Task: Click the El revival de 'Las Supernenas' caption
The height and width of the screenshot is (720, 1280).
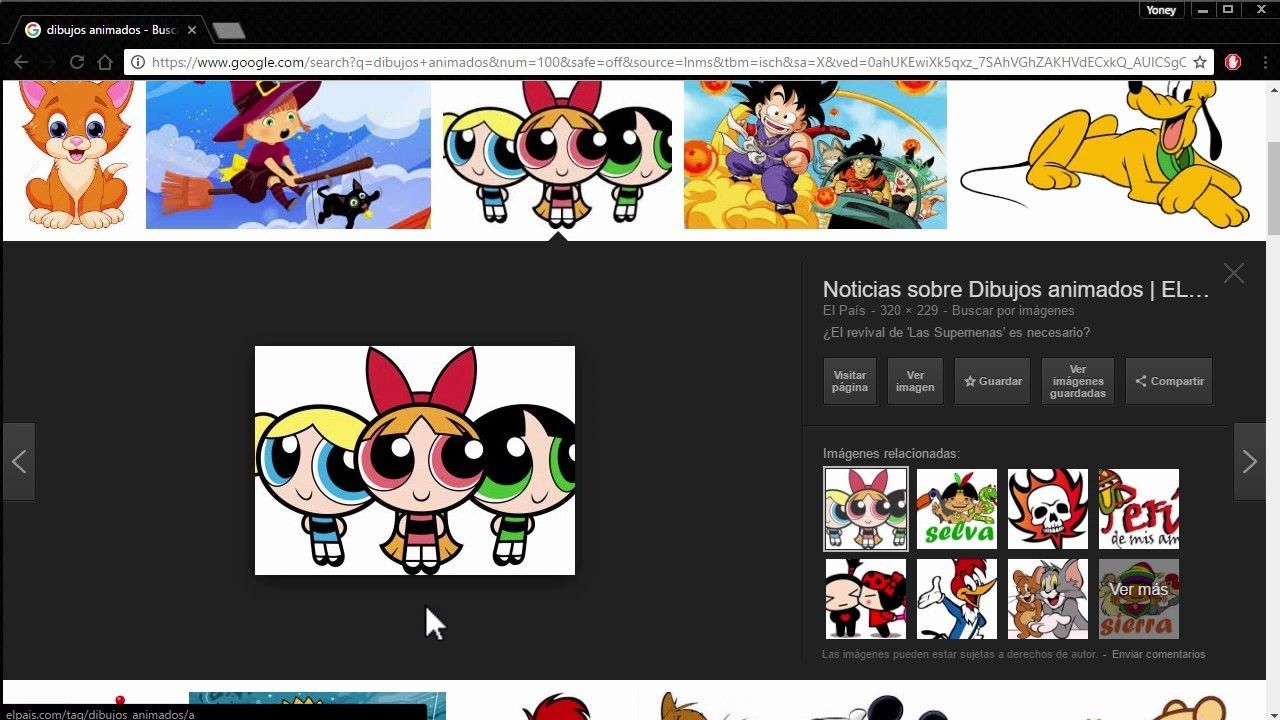Action: pyautogui.click(x=956, y=332)
